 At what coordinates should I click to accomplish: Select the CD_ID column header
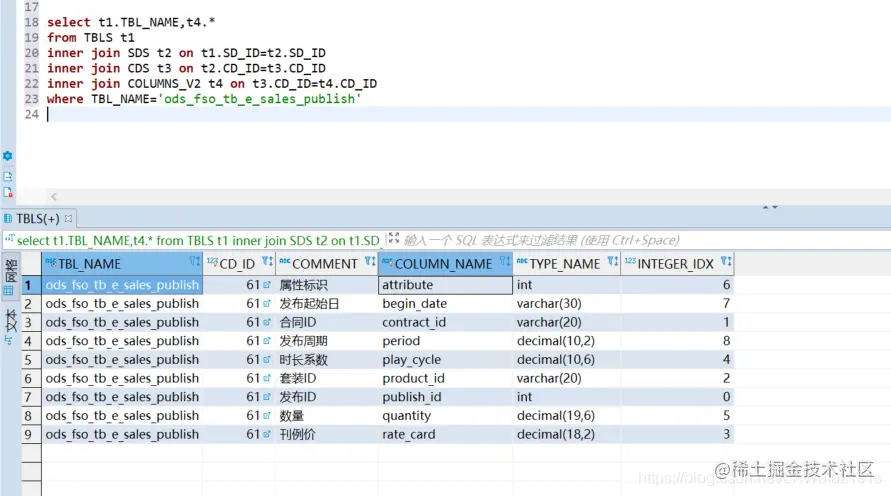click(x=239, y=264)
